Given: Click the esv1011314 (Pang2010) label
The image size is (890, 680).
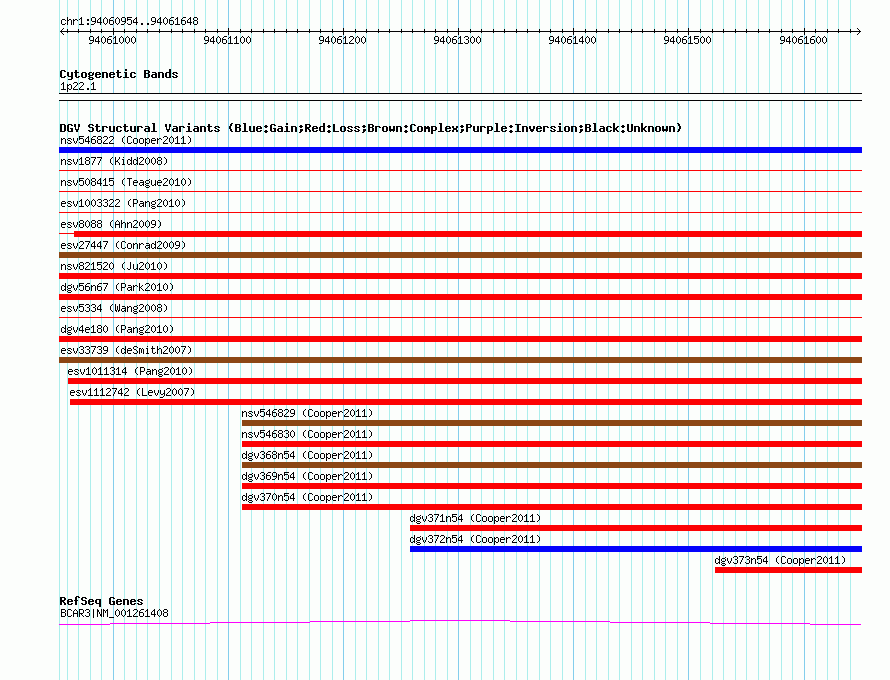Looking at the screenshot, I should pyautogui.click(x=130, y=371).
